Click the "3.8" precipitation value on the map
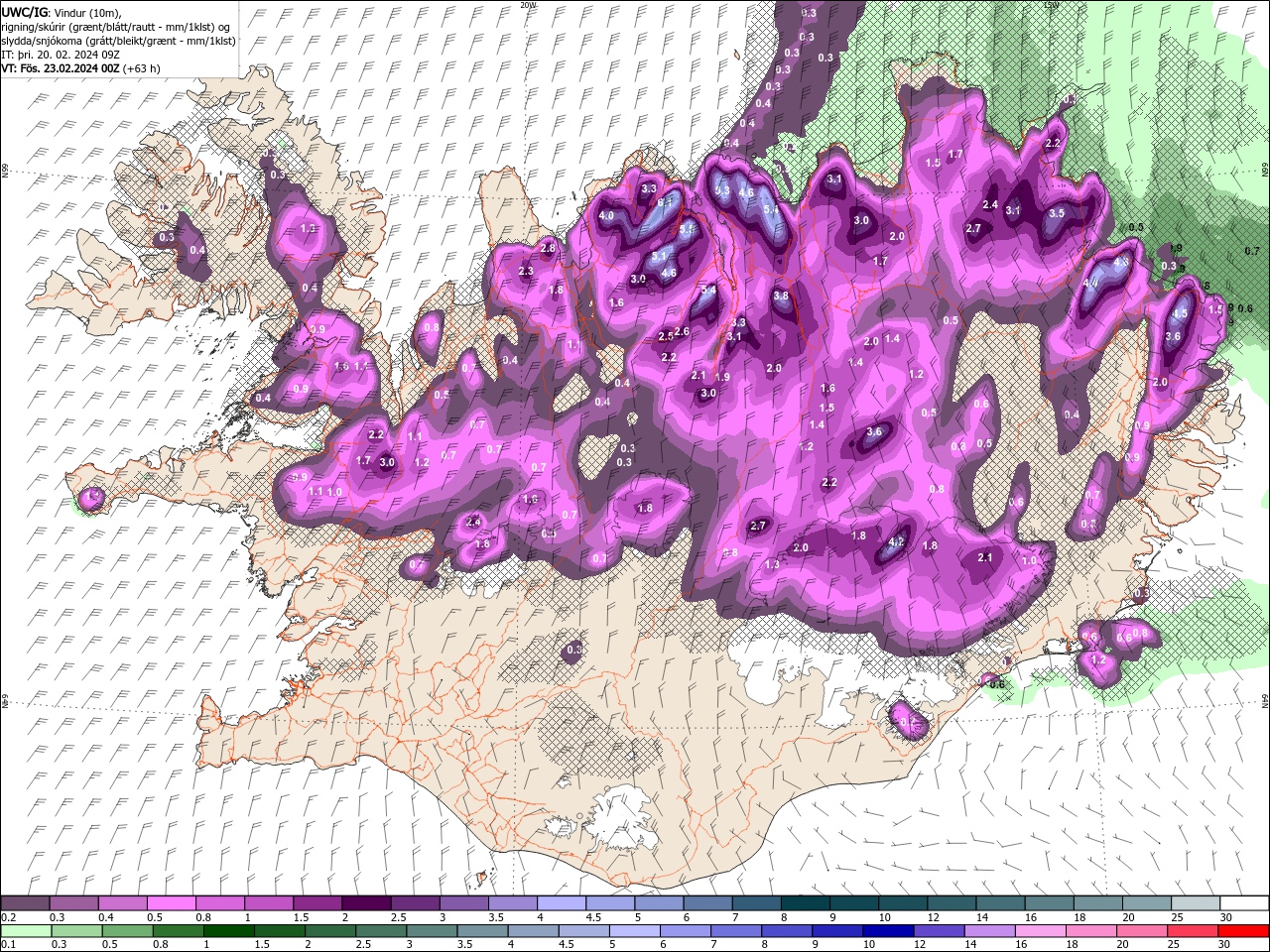Screen dimensions: 1270x952 pos(781,296)
